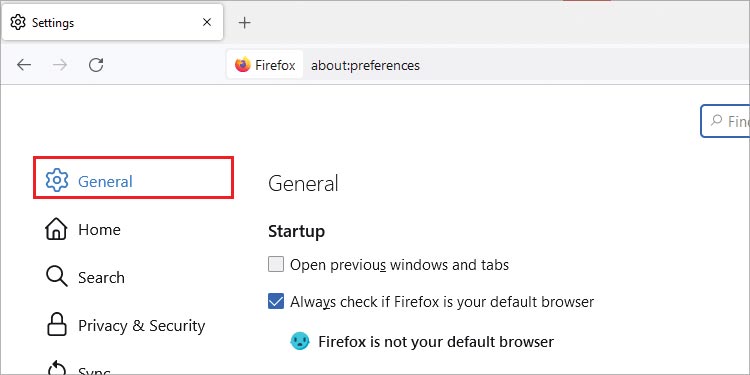
Task: Select the Home category label
Action: [99, 230]
